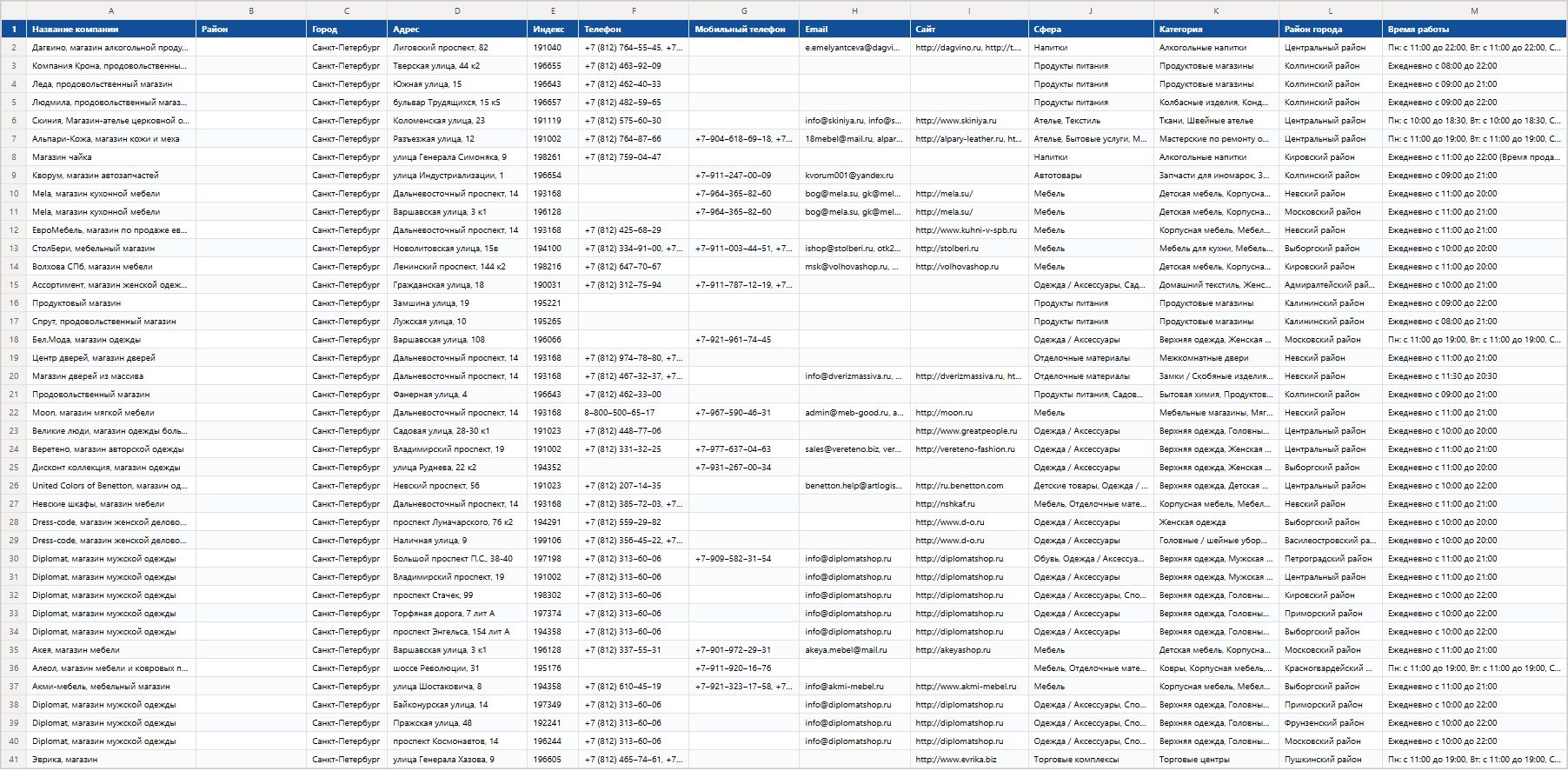Viewport: 1568px width, 784px height.
Task: Click district cell 'Петроградский район'
Action: [1331, 559]
